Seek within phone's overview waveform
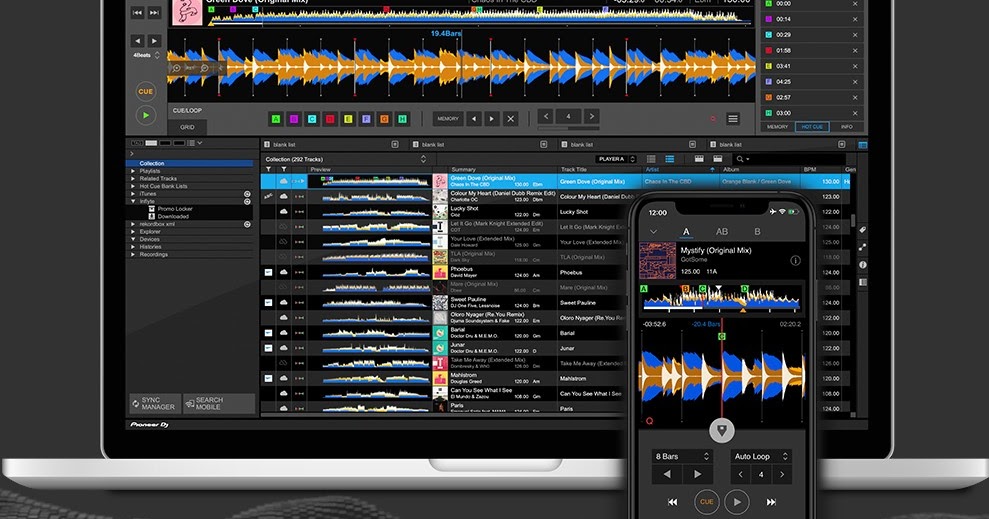Screen dimensions: 989x519 pyautogui.click(x=722, y=299)
